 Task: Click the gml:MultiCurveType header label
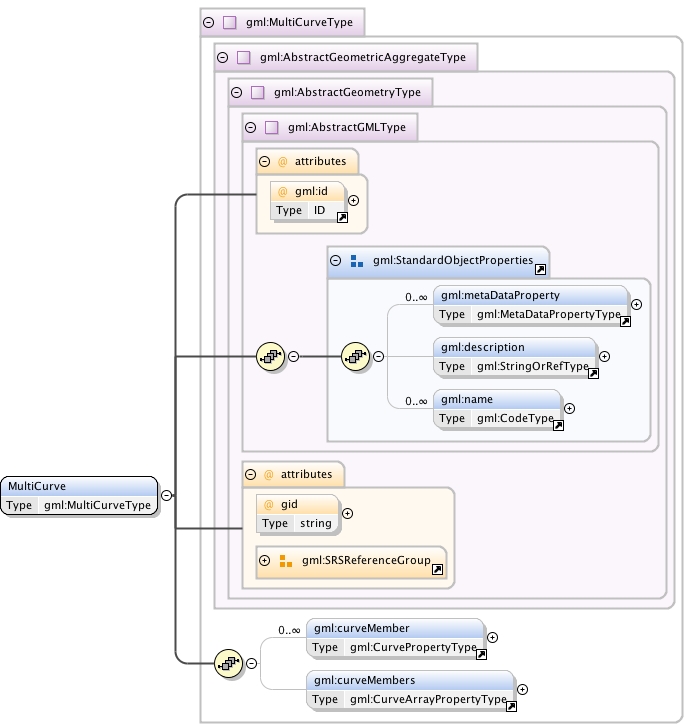tap(299, 22)
